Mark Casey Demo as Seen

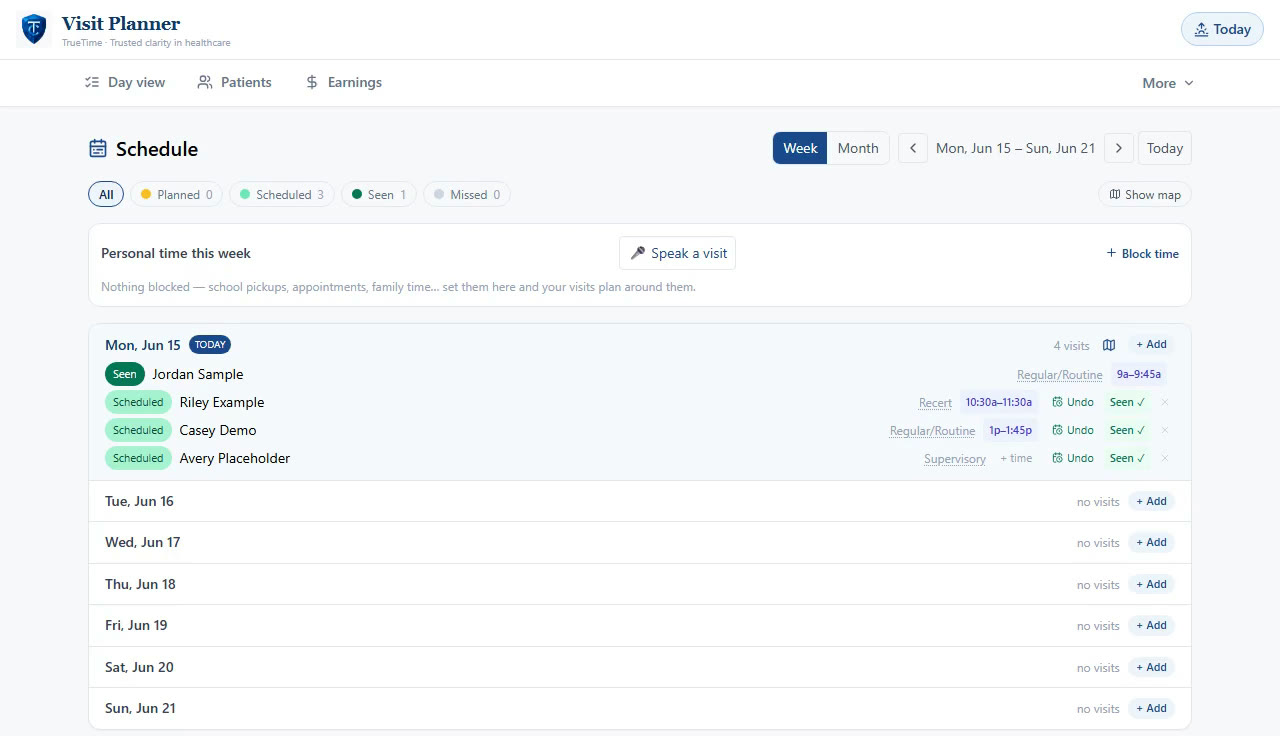(1127, 430)
